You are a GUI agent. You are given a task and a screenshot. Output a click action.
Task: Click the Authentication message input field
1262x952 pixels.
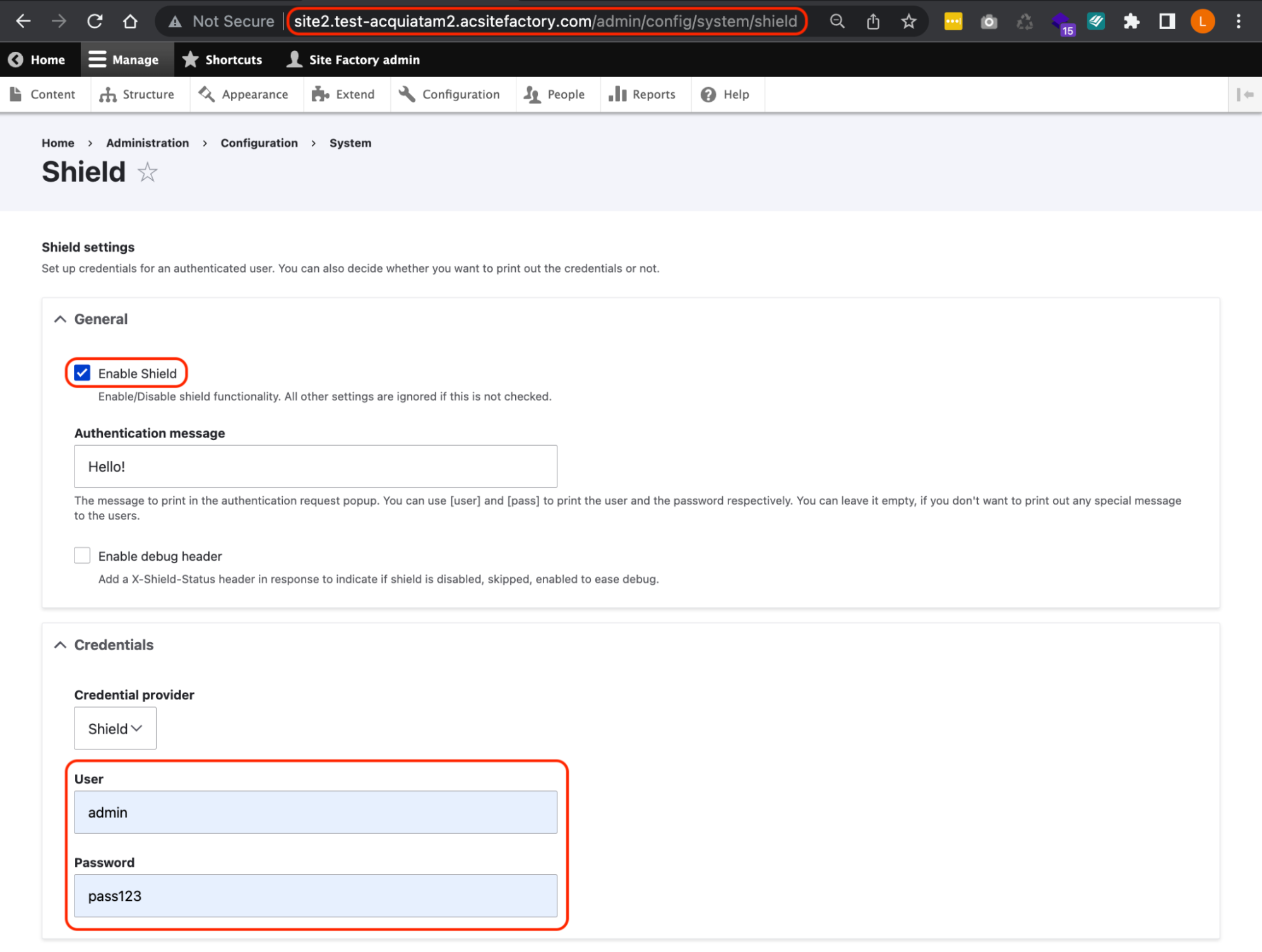(x=315, y=466)
